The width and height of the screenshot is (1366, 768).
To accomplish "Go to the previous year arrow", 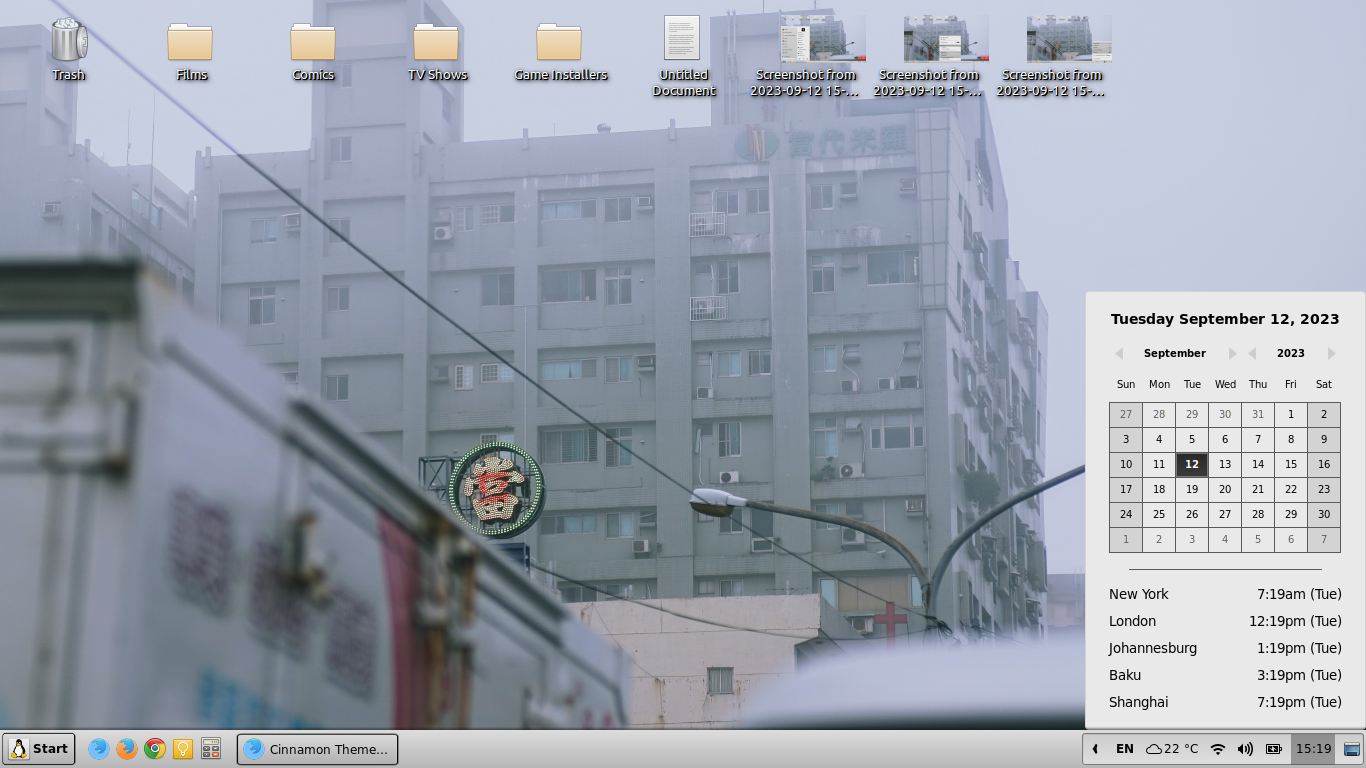I will pyautogui.click(x=1252, y=353).
